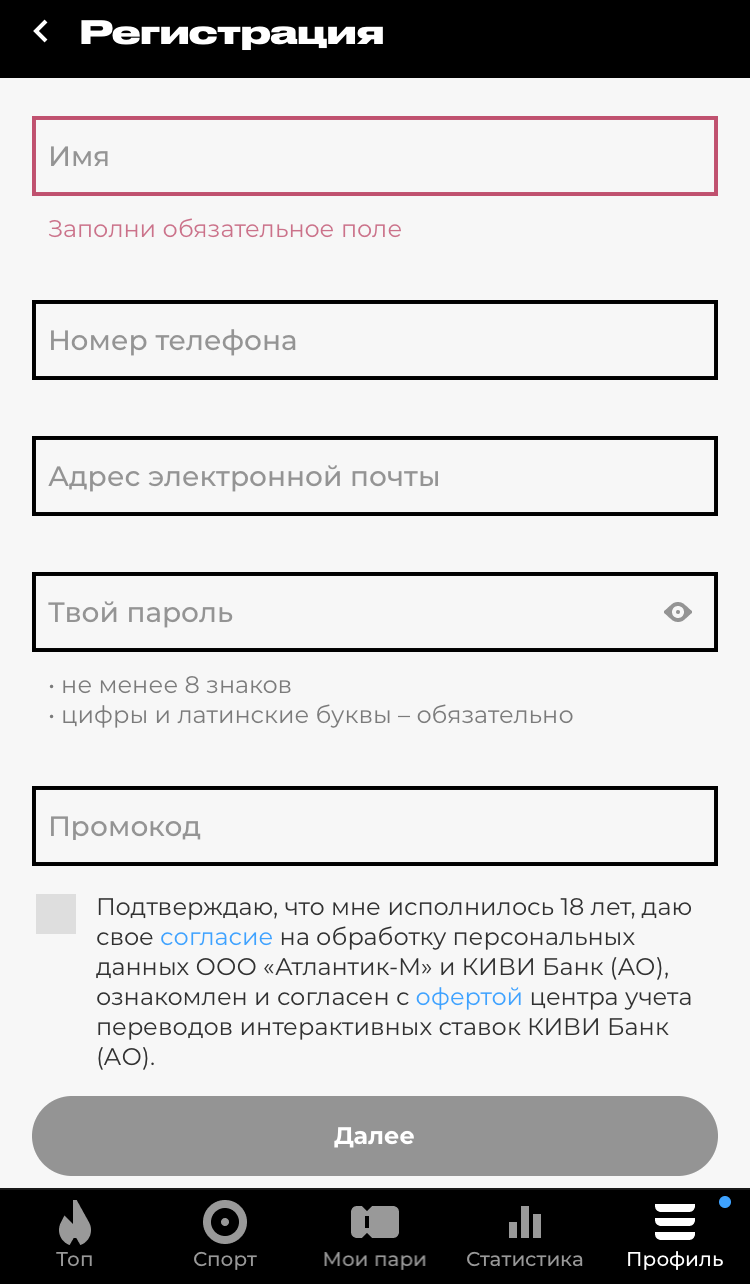Tap the back arrow in the header
Viewport: 750px width, 1284px height.
tap(41, 32)
